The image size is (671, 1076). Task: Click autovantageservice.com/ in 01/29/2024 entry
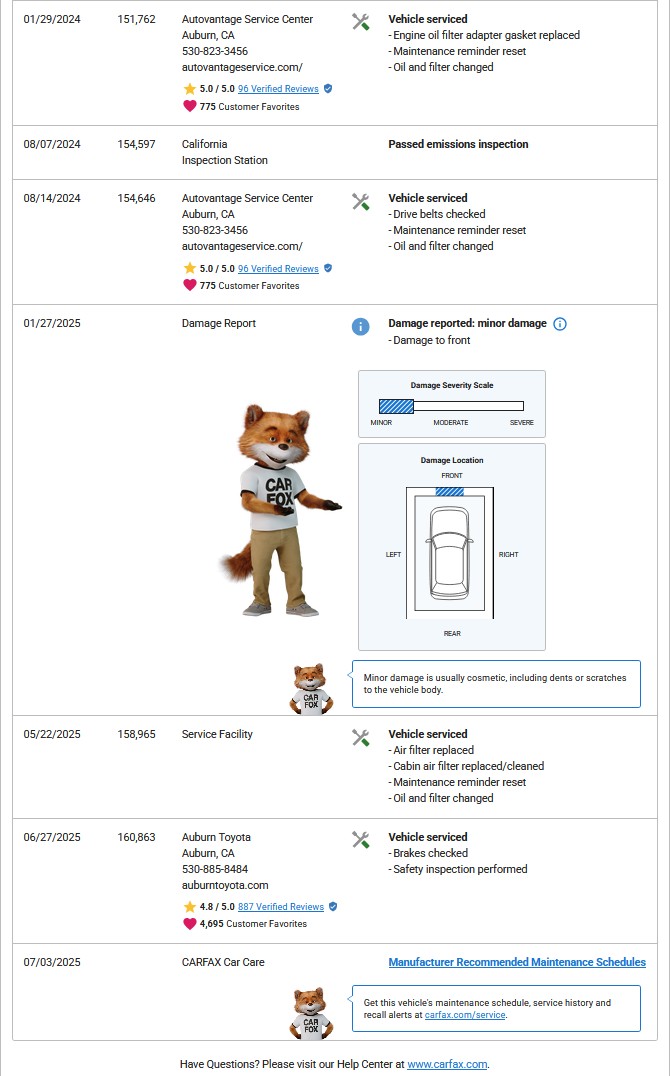pos(242,67)
